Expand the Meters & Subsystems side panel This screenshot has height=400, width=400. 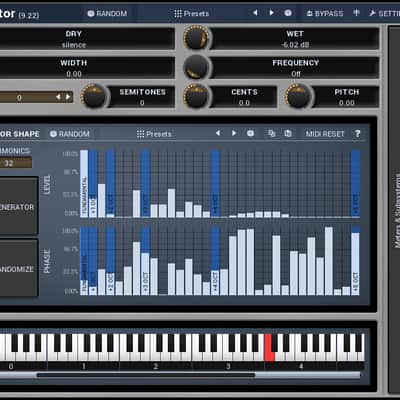point(395,210)
